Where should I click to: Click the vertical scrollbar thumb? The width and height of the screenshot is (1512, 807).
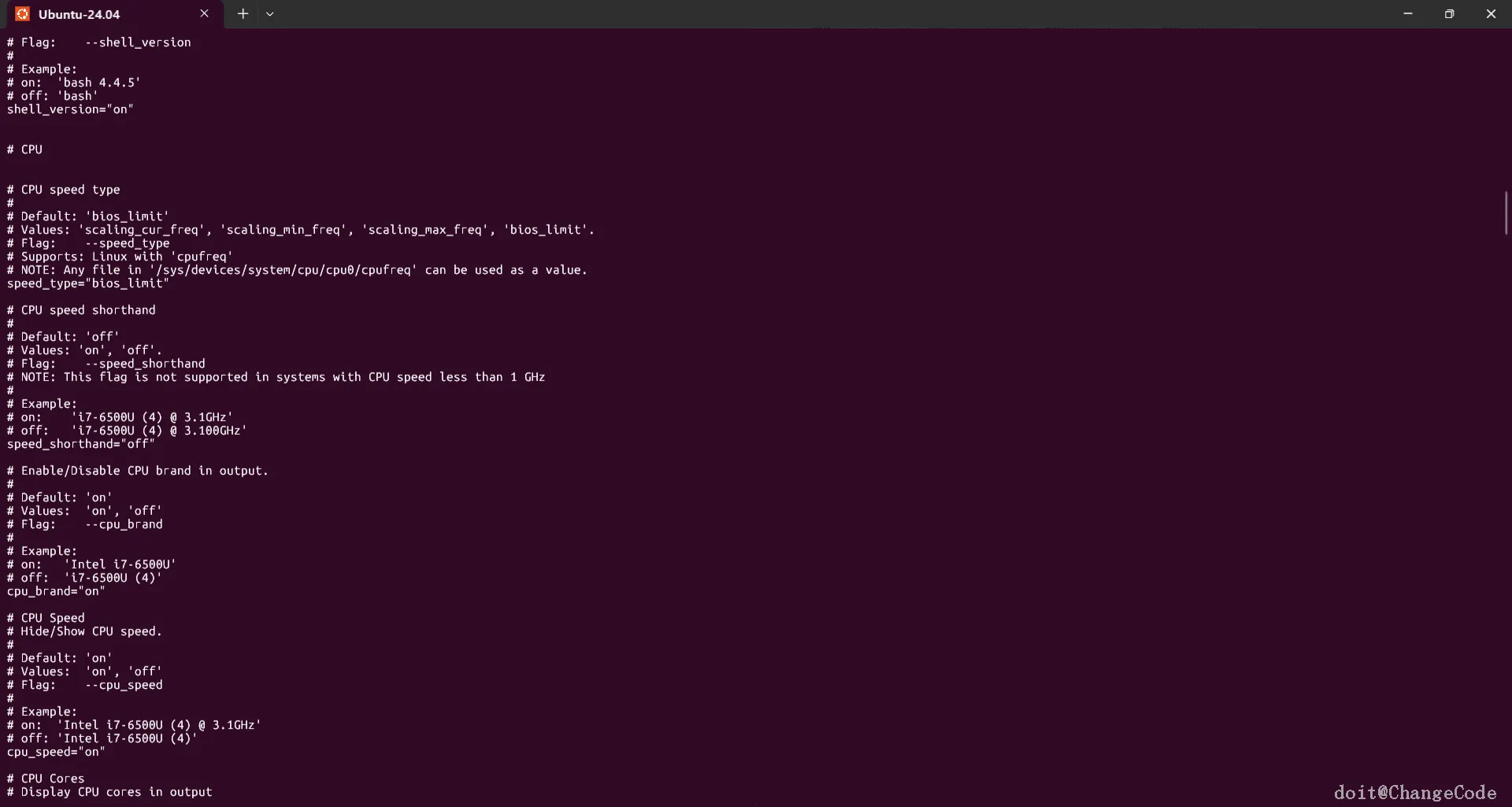[x=1506, y=213]
